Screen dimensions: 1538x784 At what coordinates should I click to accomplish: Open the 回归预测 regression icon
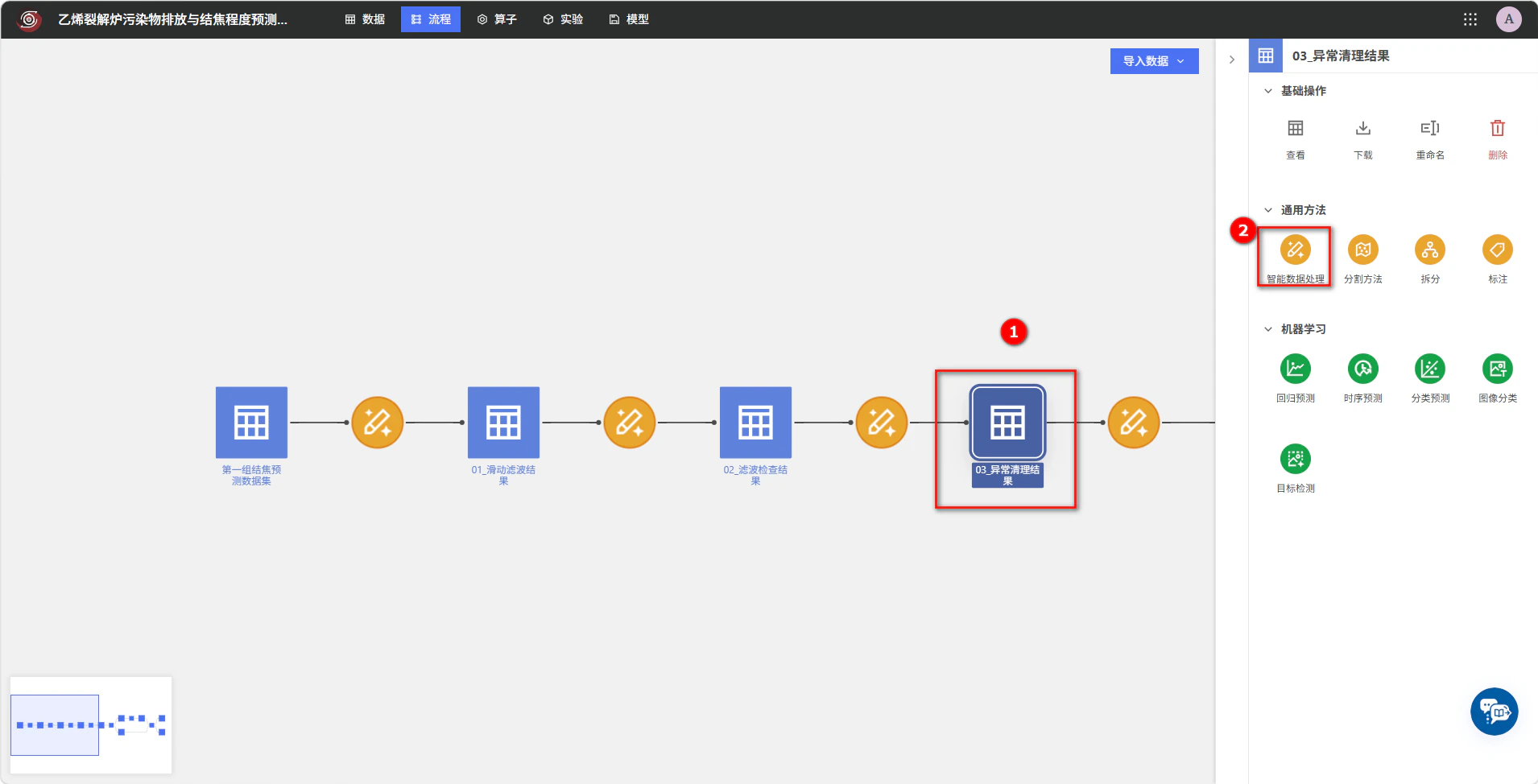click(x=1295, y=369)
